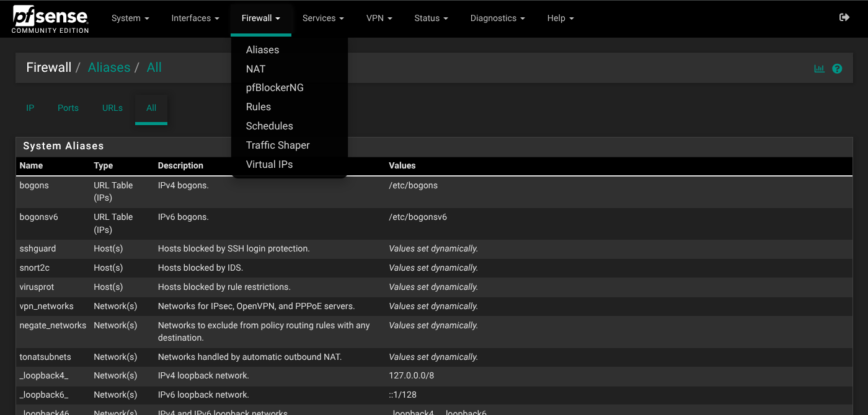Click 'Values set dynamically.' in sshguard row
The height and width of the screenshot is (415, 868).
(x=433, y=249)
